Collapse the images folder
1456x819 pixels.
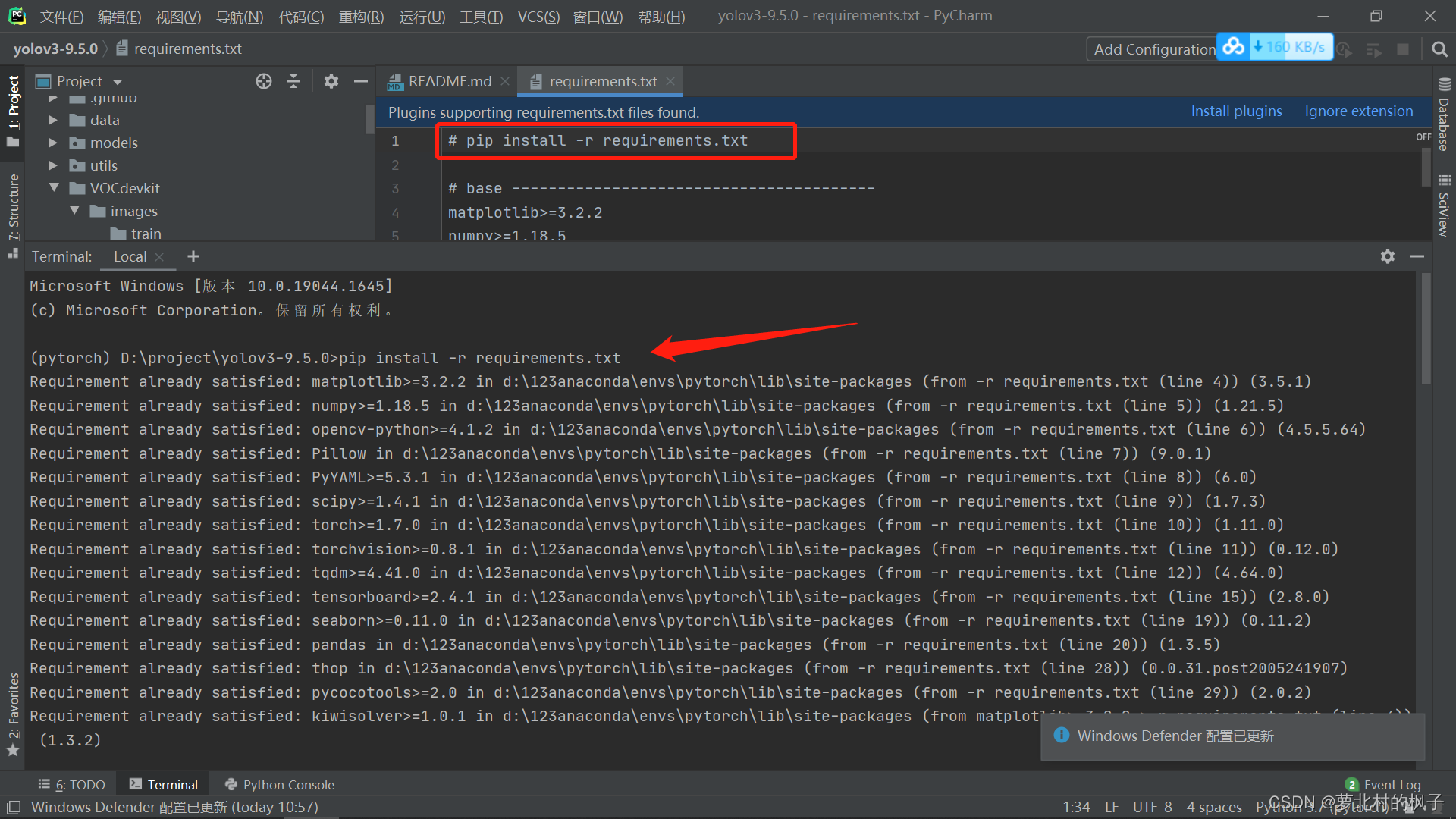point(74,210)
